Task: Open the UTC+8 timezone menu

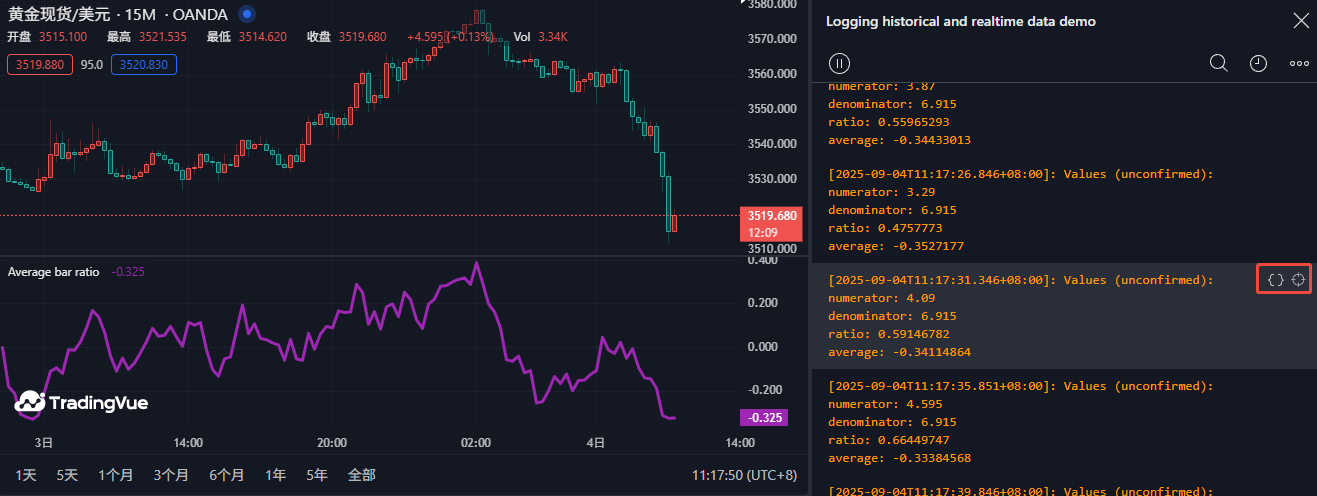Action: click(x=744, y=475)
